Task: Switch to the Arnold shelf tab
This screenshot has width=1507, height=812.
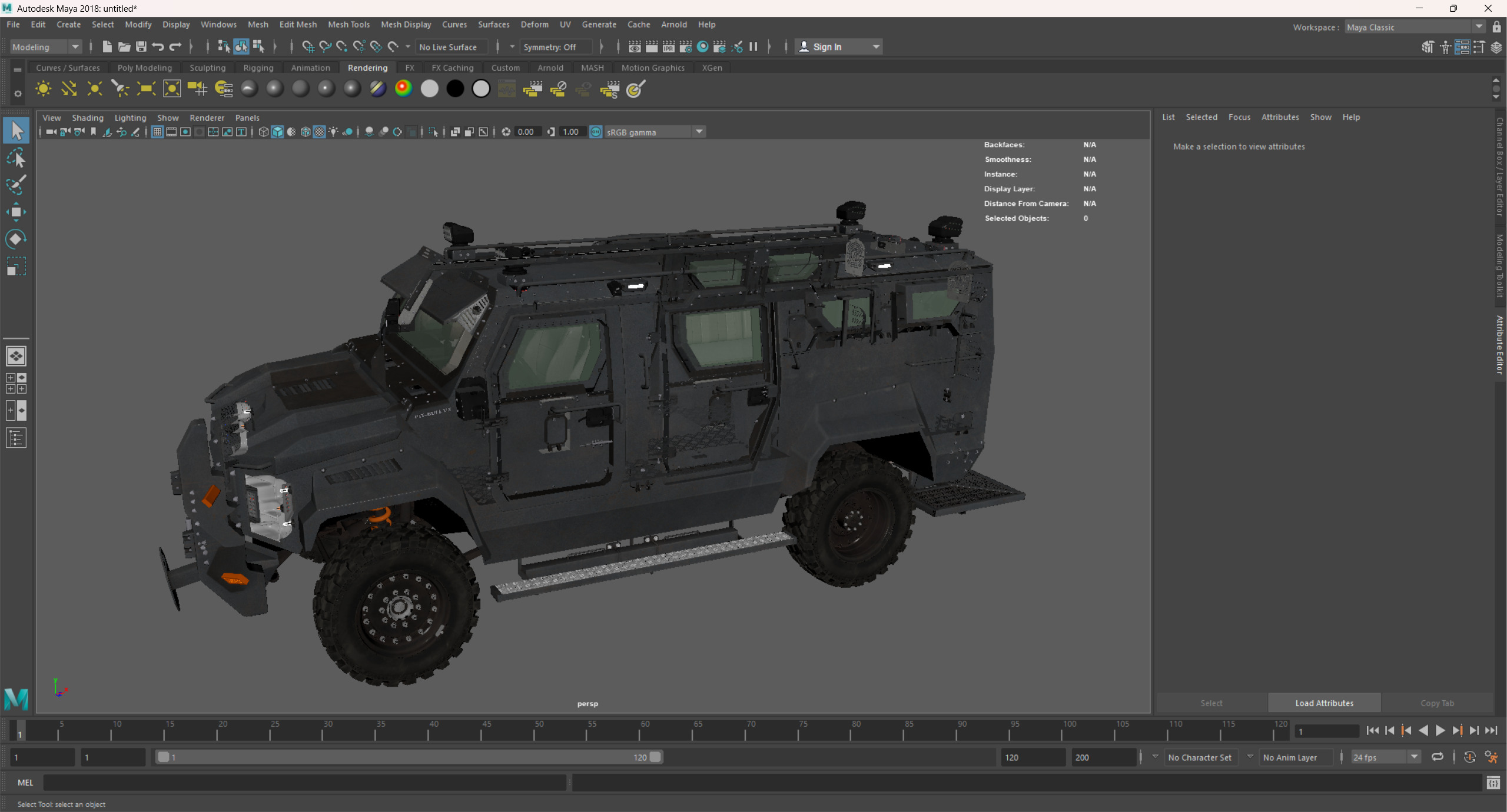Action: click(x=550, y=68)
